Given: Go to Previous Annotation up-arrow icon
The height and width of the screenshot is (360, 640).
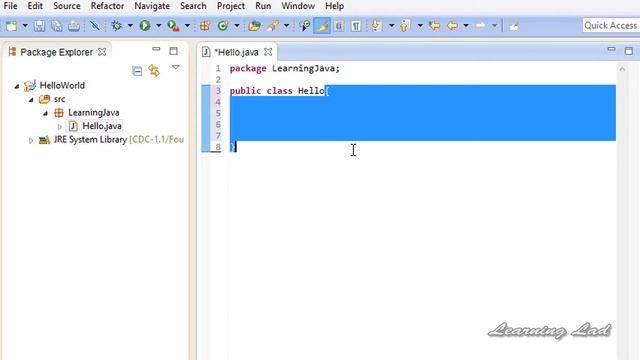Looking at the screenshot, I should click(404, 26).
